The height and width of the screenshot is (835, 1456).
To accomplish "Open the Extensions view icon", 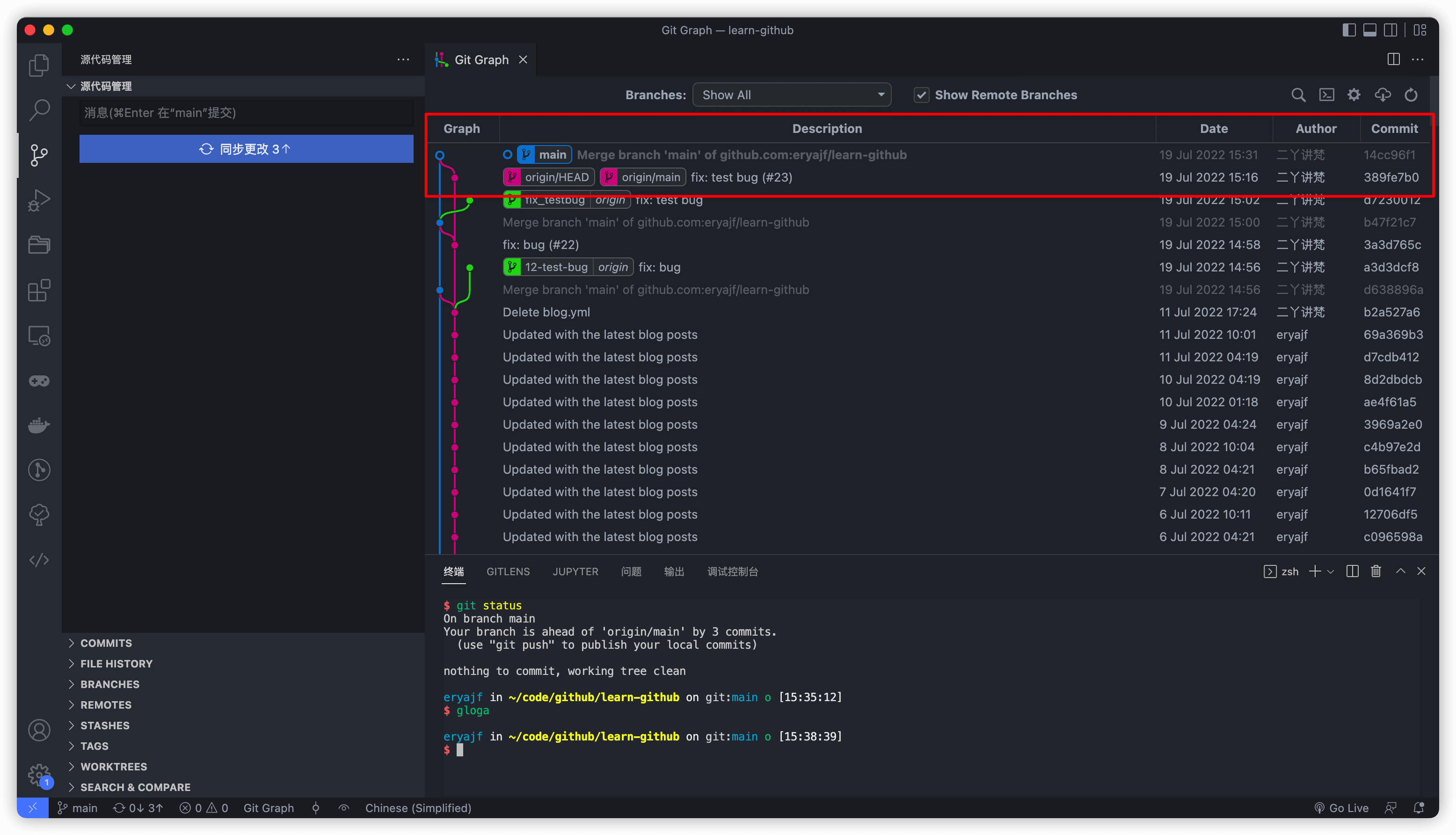I will point(39,290).
